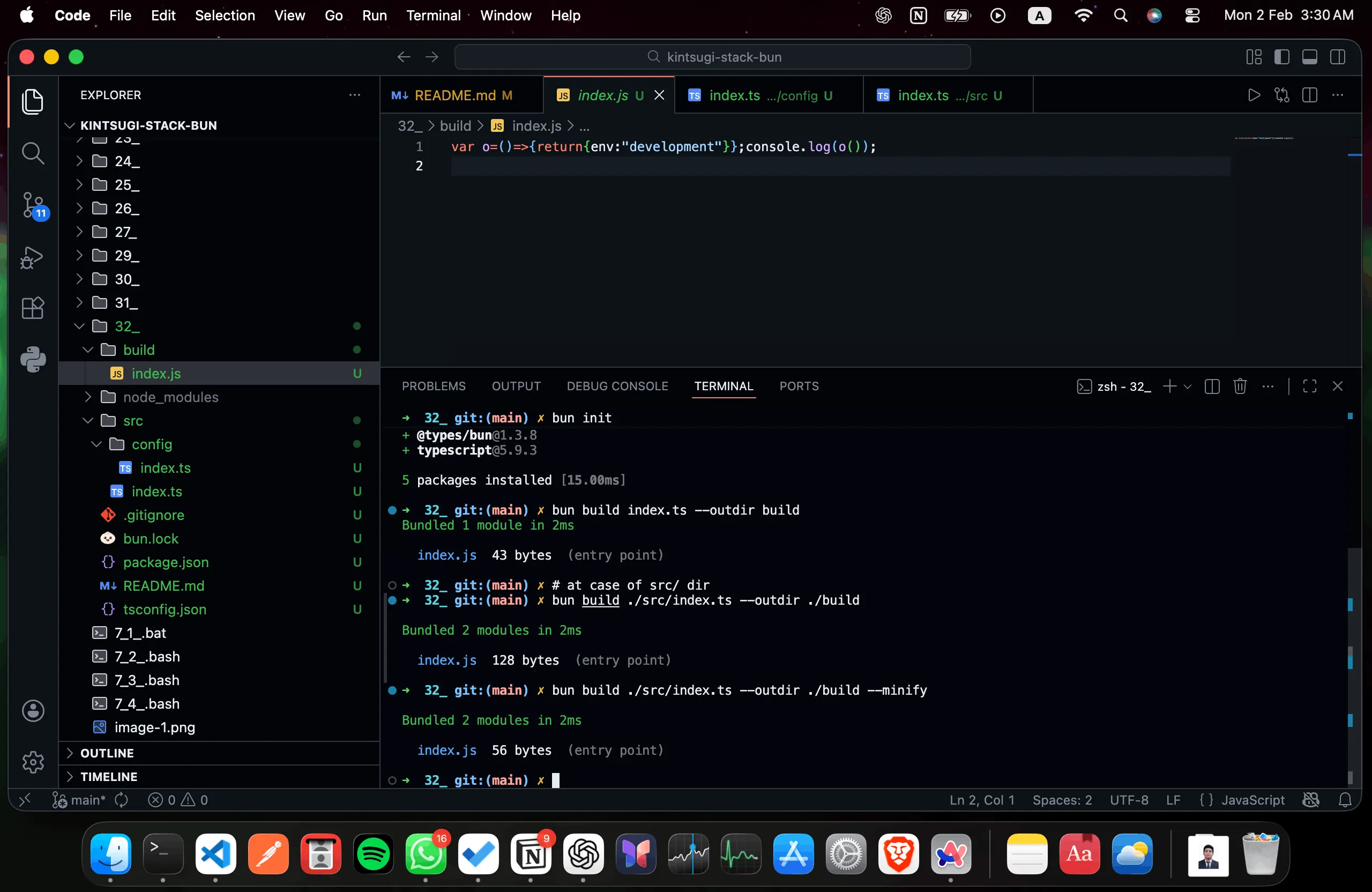
Task: Click the Kill Terminal trash icon
Action: (1240, 386)
